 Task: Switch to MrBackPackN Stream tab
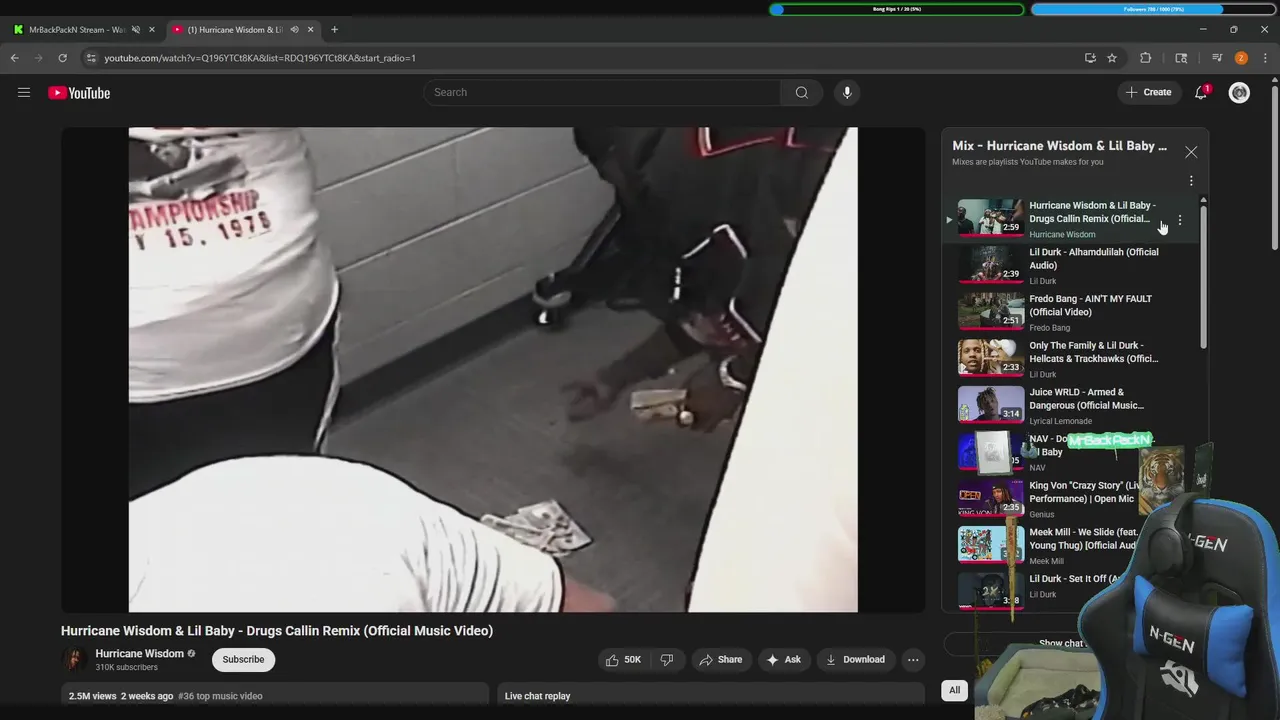click(77, 30)
